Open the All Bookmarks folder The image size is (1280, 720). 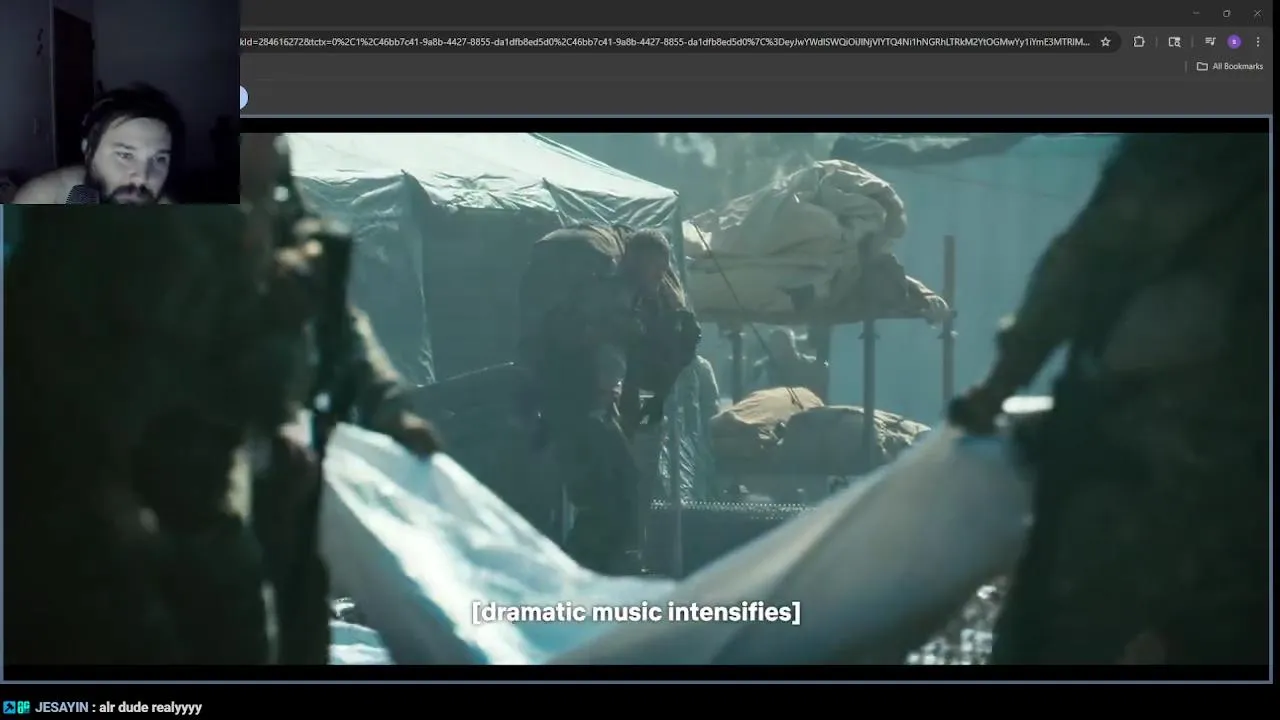(x=1230, y=66)
